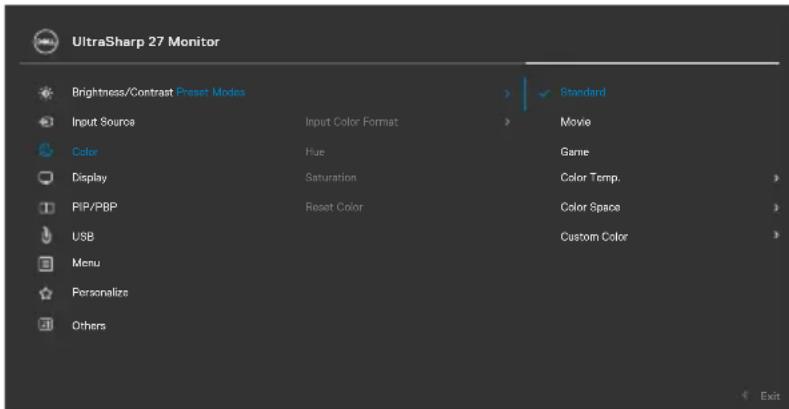Image resolution: width=789 pixels, height=409 pixels.
Task: Open the USB menu
Action: point(83,236)
